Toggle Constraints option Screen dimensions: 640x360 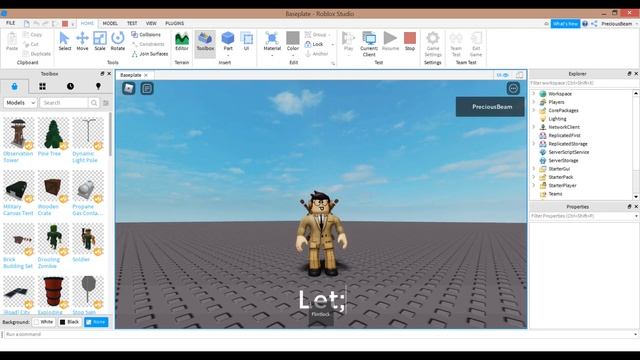(148, 44)
